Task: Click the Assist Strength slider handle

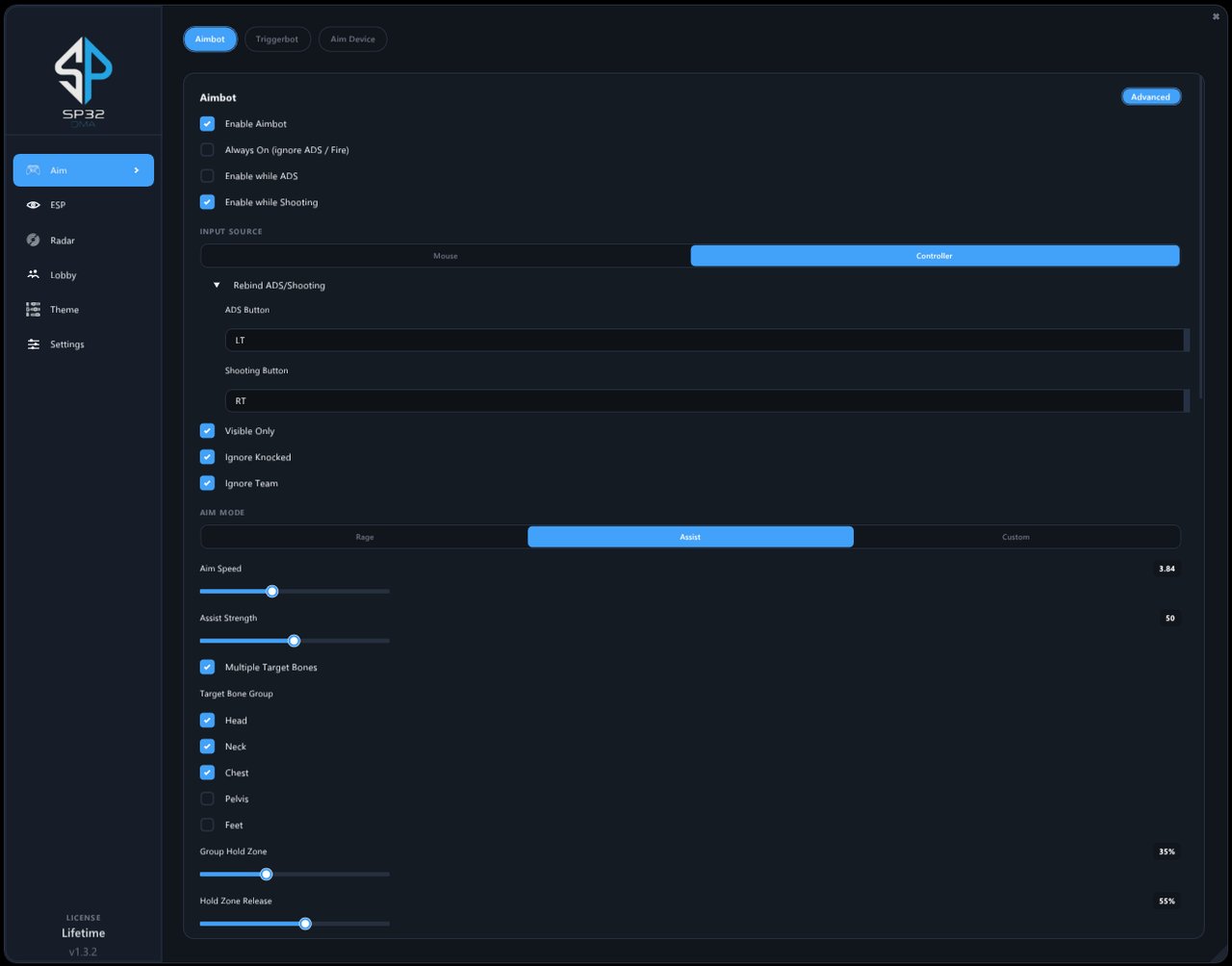Action: click(x=295, y=641)
